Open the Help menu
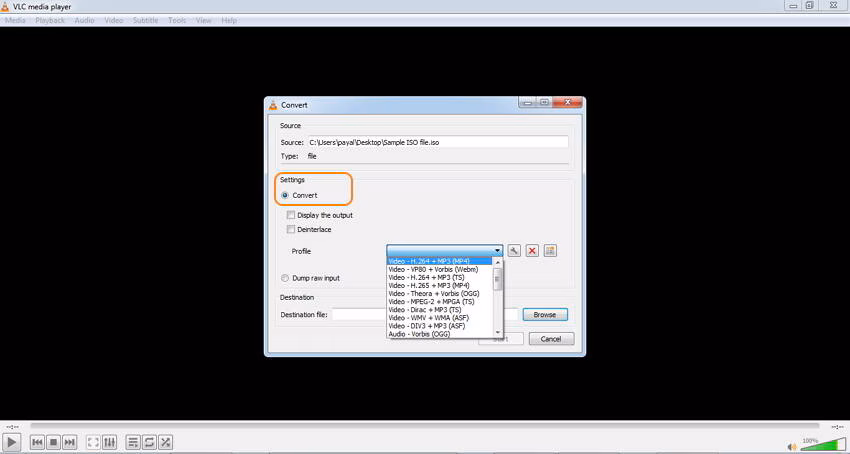This screenshot has width=850, height=454. pos(229,21)
